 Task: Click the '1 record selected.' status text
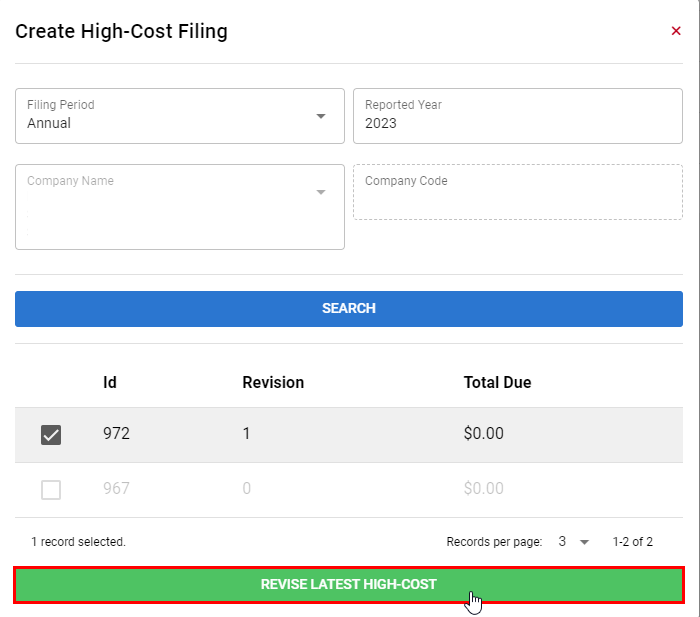(x=79, y=542)
